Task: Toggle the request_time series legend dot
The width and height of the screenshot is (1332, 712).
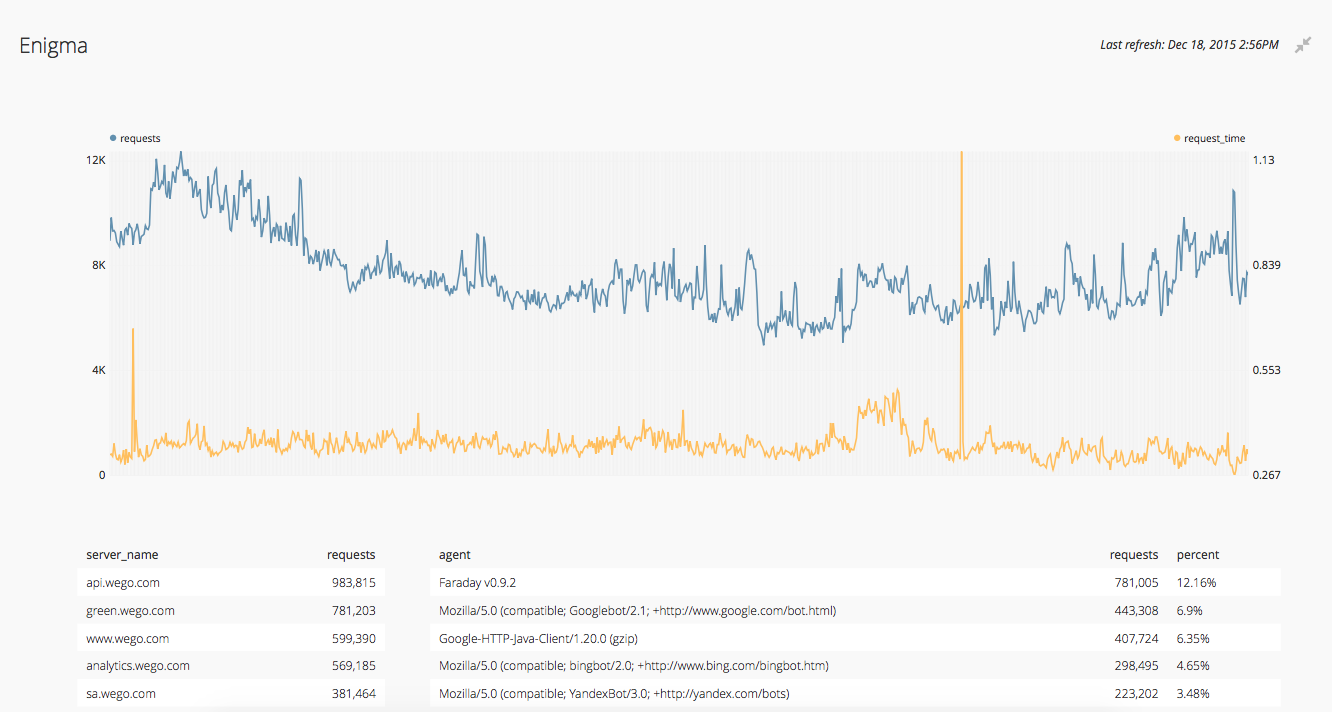Action: pyautogui.click(x=1177, y=138)
